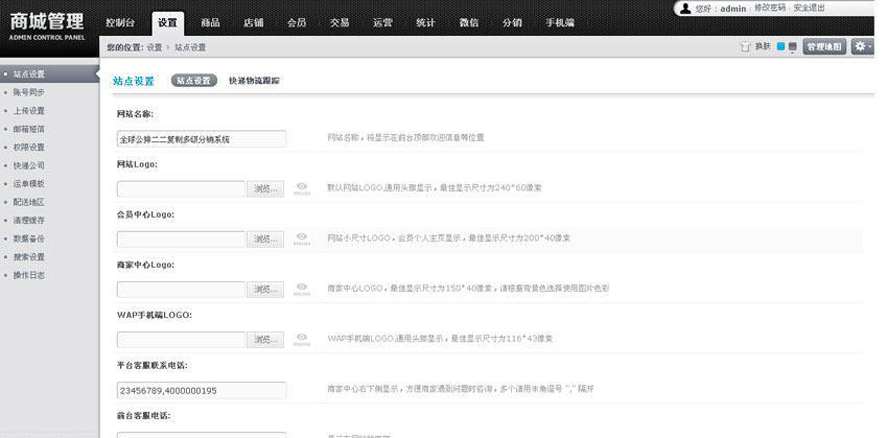
Task: Click the 会员中心Logo file path field
Action: [x=181, y=239]
